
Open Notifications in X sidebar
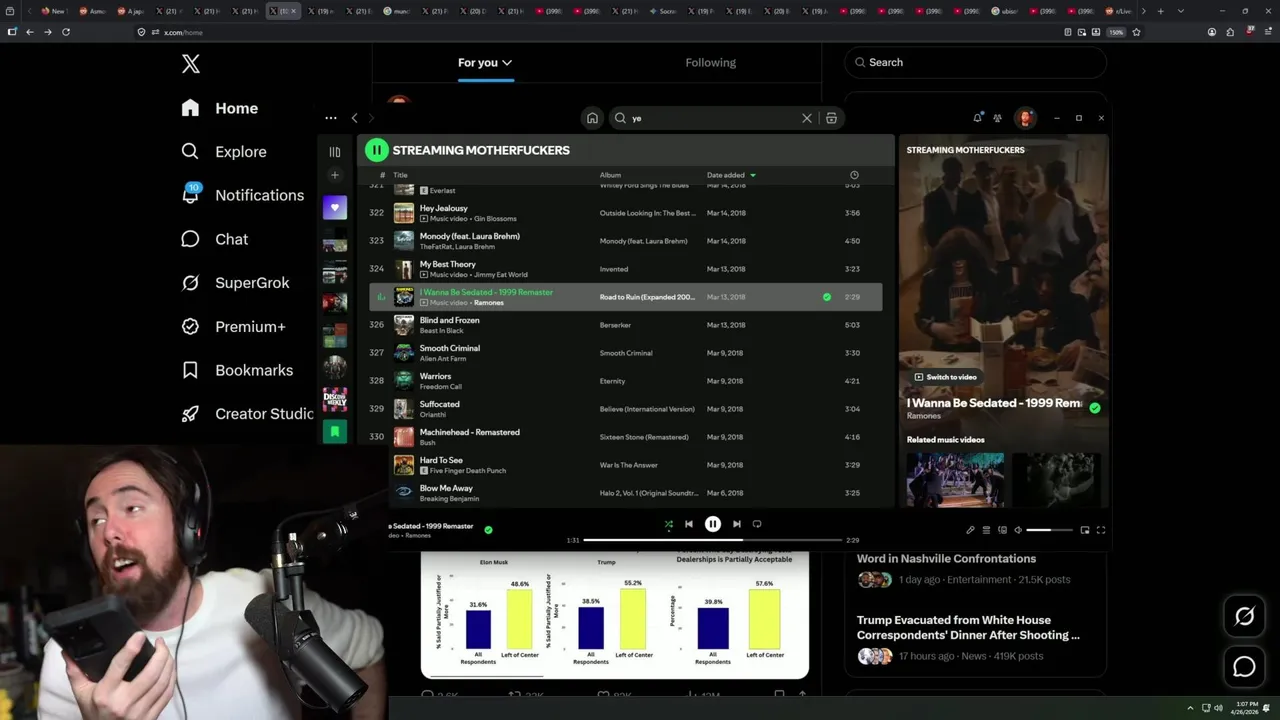(242, 195)
